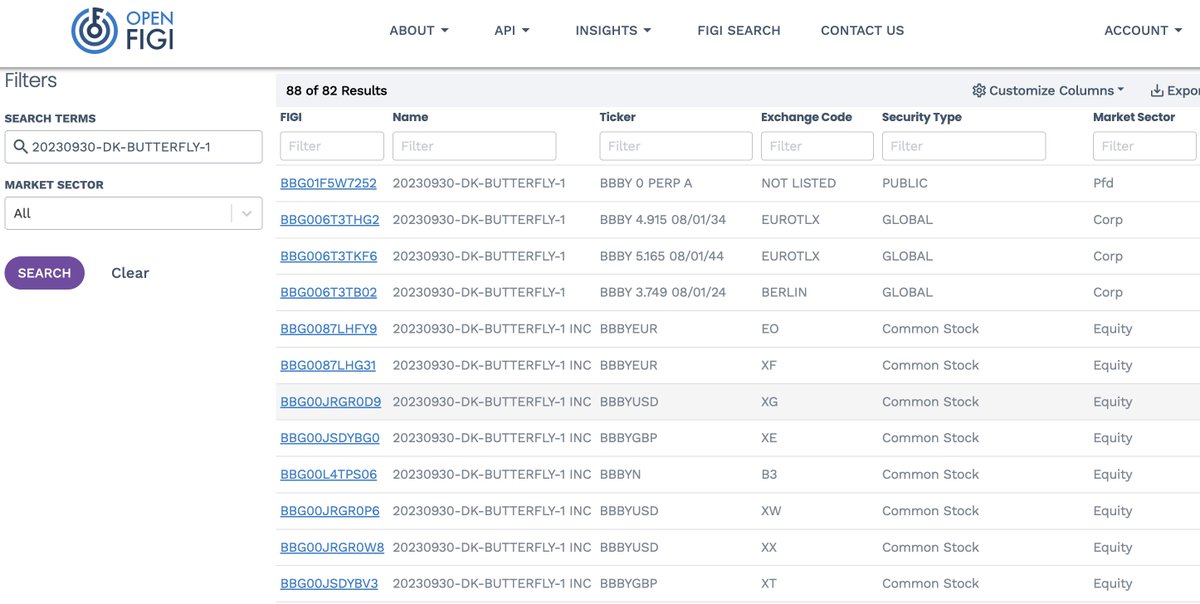
Task: Click the Ticker column filter box
Action: pyautogui.click(x=676, y=146)
